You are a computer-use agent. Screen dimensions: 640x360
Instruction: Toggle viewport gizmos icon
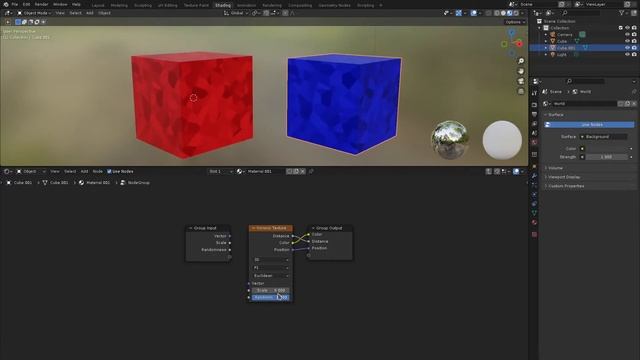(x=459, y=13)
